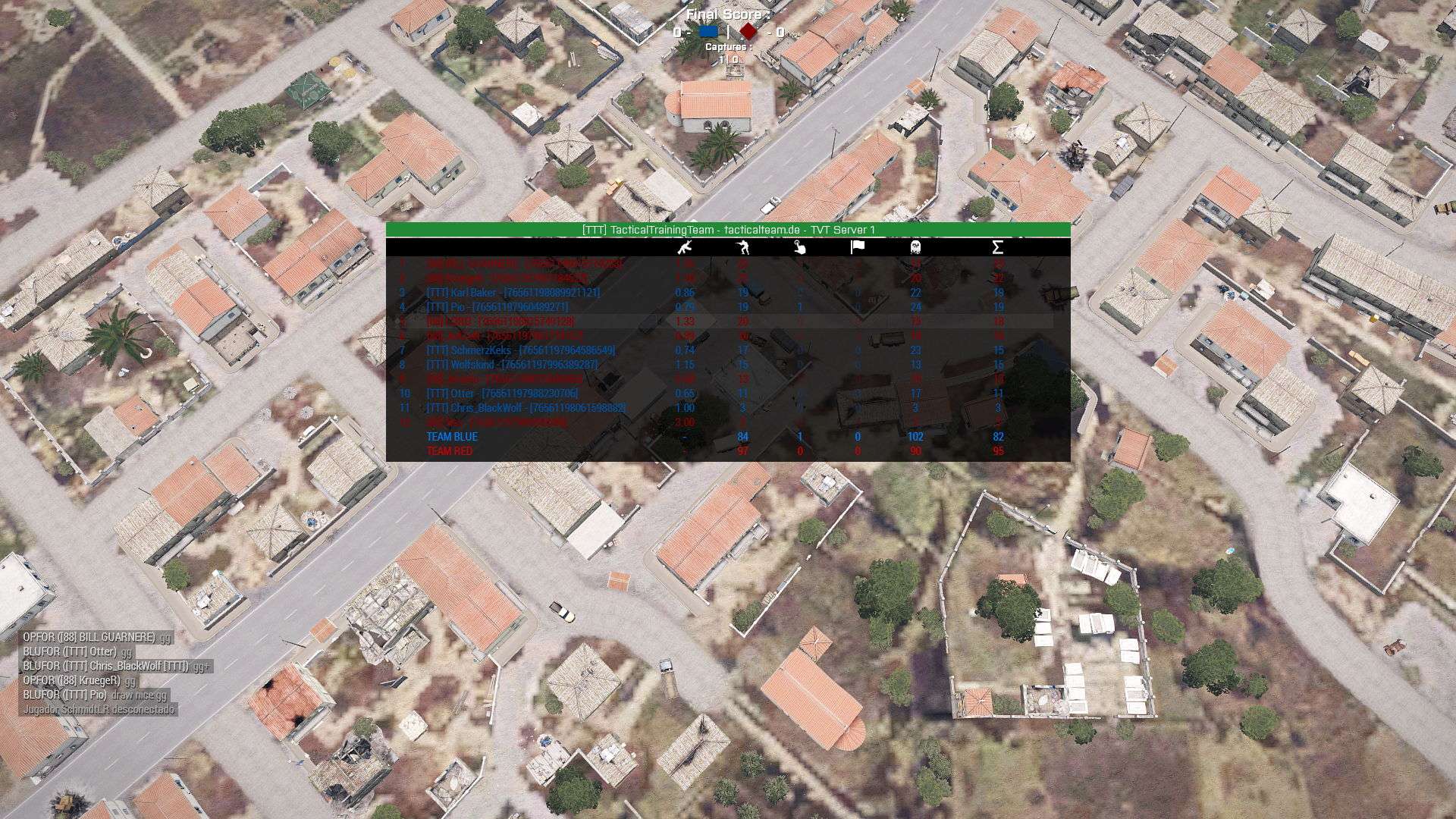1456x819 pixels.
Task: Select highlighted player row [88] LORD
Action: point(728,322)
